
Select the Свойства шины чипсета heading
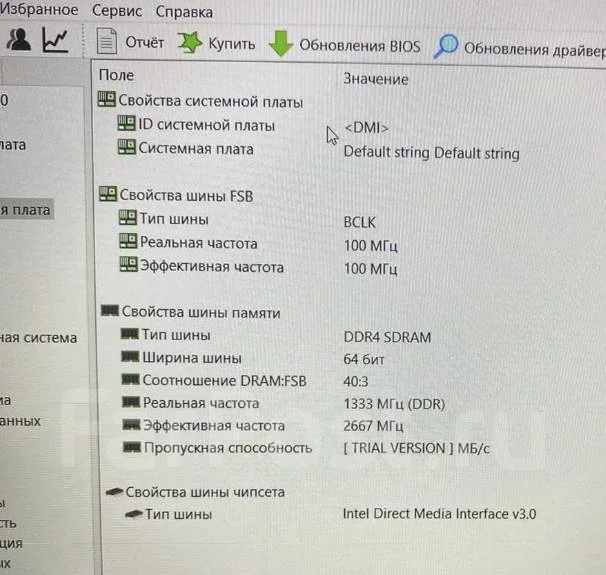(205, 492)
